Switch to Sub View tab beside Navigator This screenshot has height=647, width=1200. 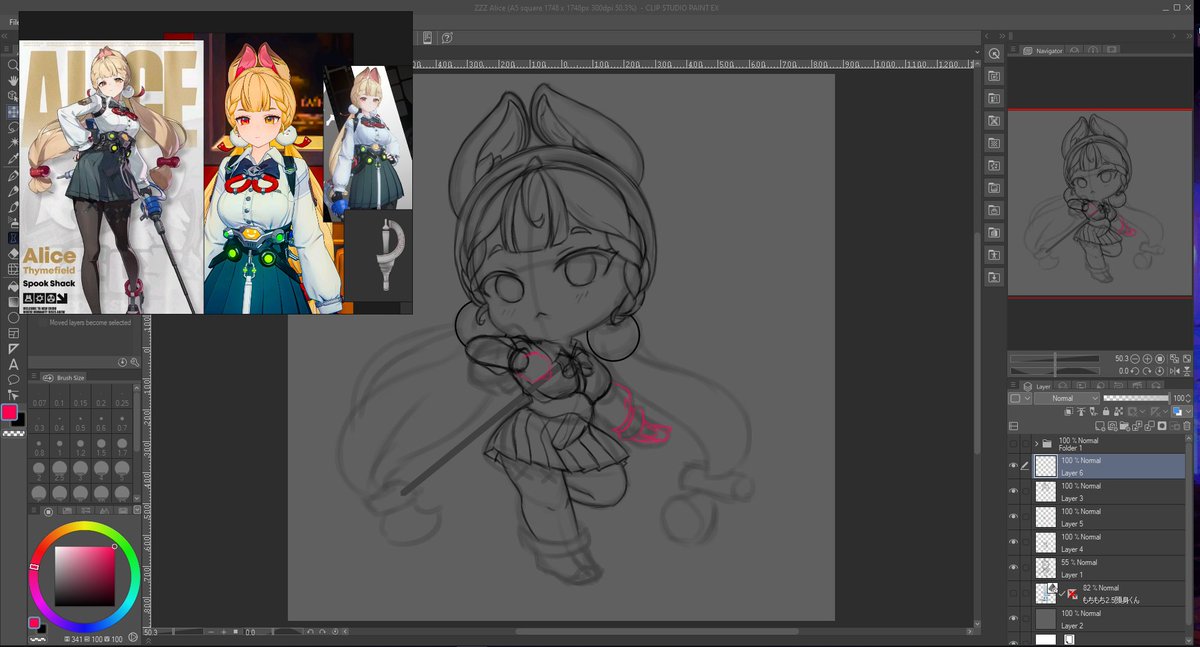coord(1075,50)
